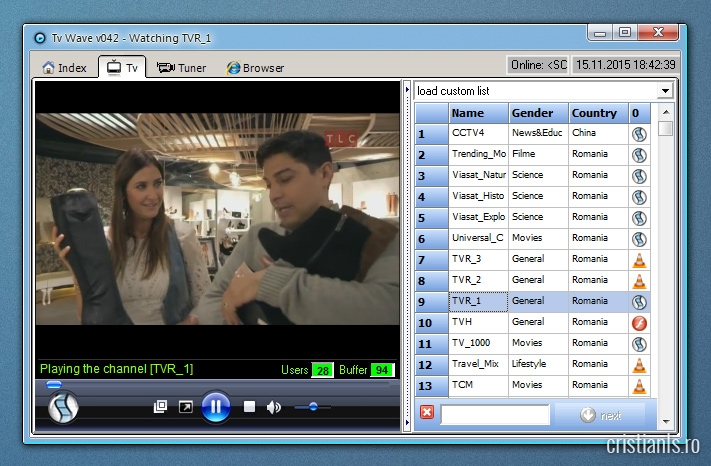
Task: Select the TVH channel
Action: pyautogui.click(x=478, y=322)
